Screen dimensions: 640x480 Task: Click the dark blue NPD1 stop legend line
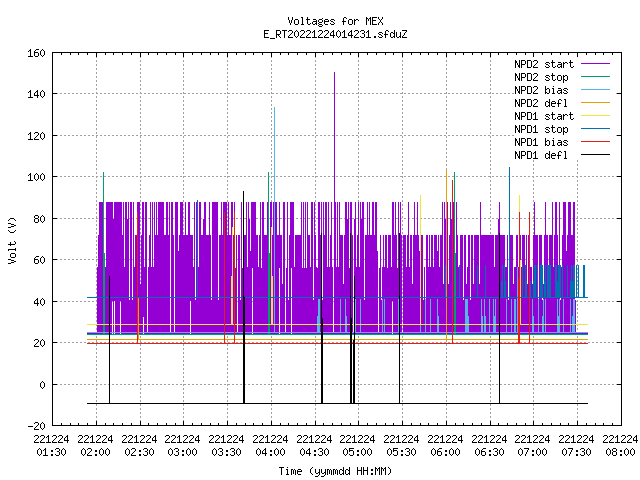click(595, 129)
